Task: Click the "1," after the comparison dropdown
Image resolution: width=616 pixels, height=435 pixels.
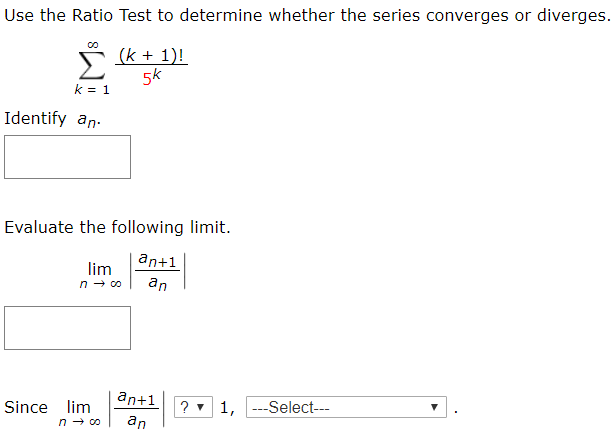Action: click(227, 408)
